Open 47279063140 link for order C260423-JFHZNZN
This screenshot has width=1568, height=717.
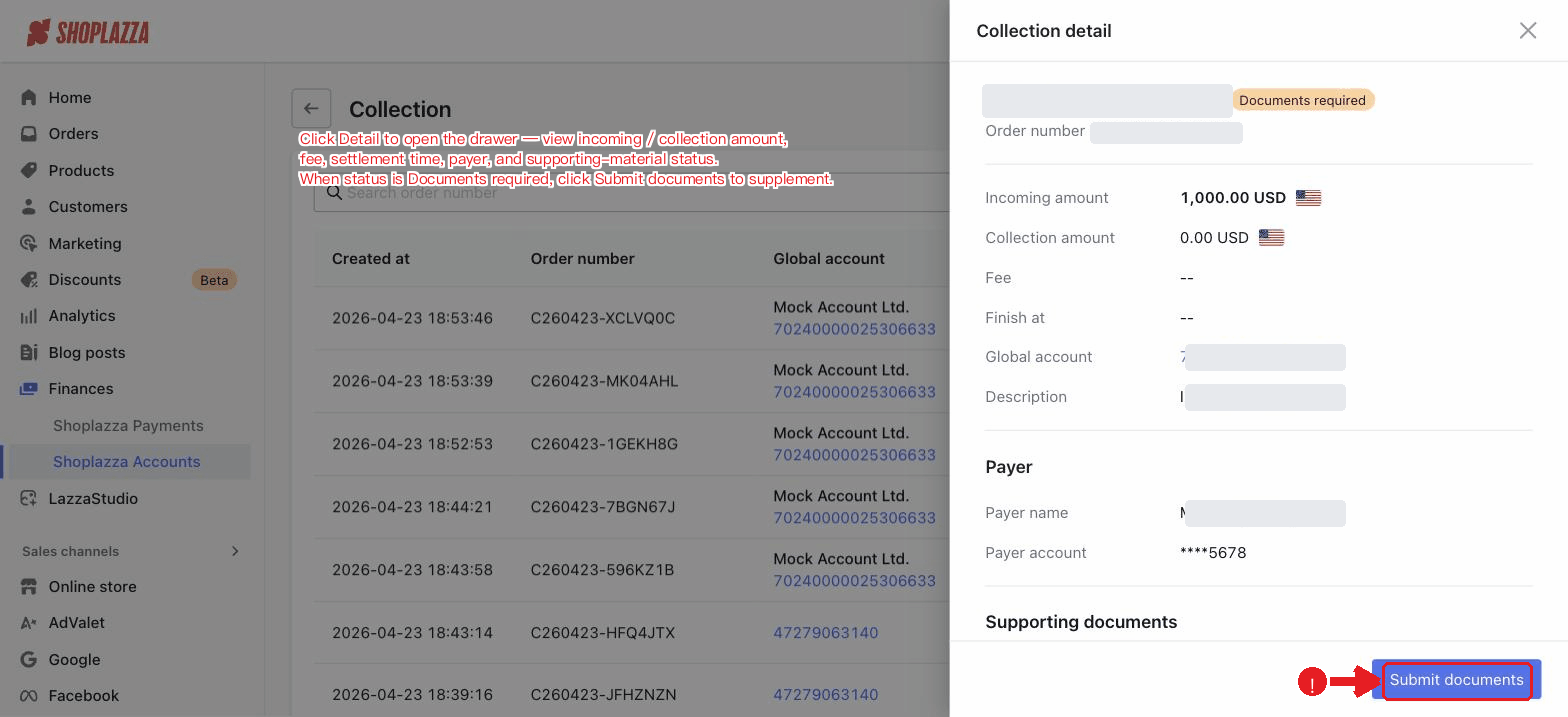(826, 695)
